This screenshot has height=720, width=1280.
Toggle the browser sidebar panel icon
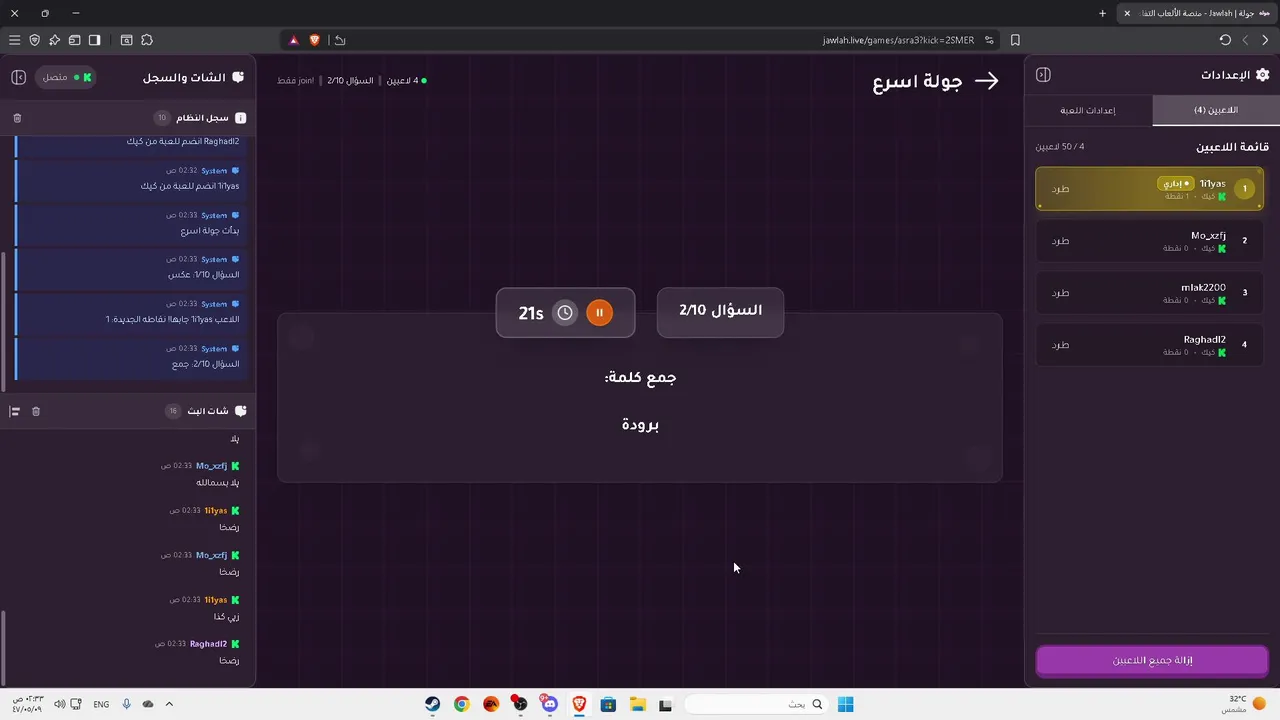tap(94, 40)
